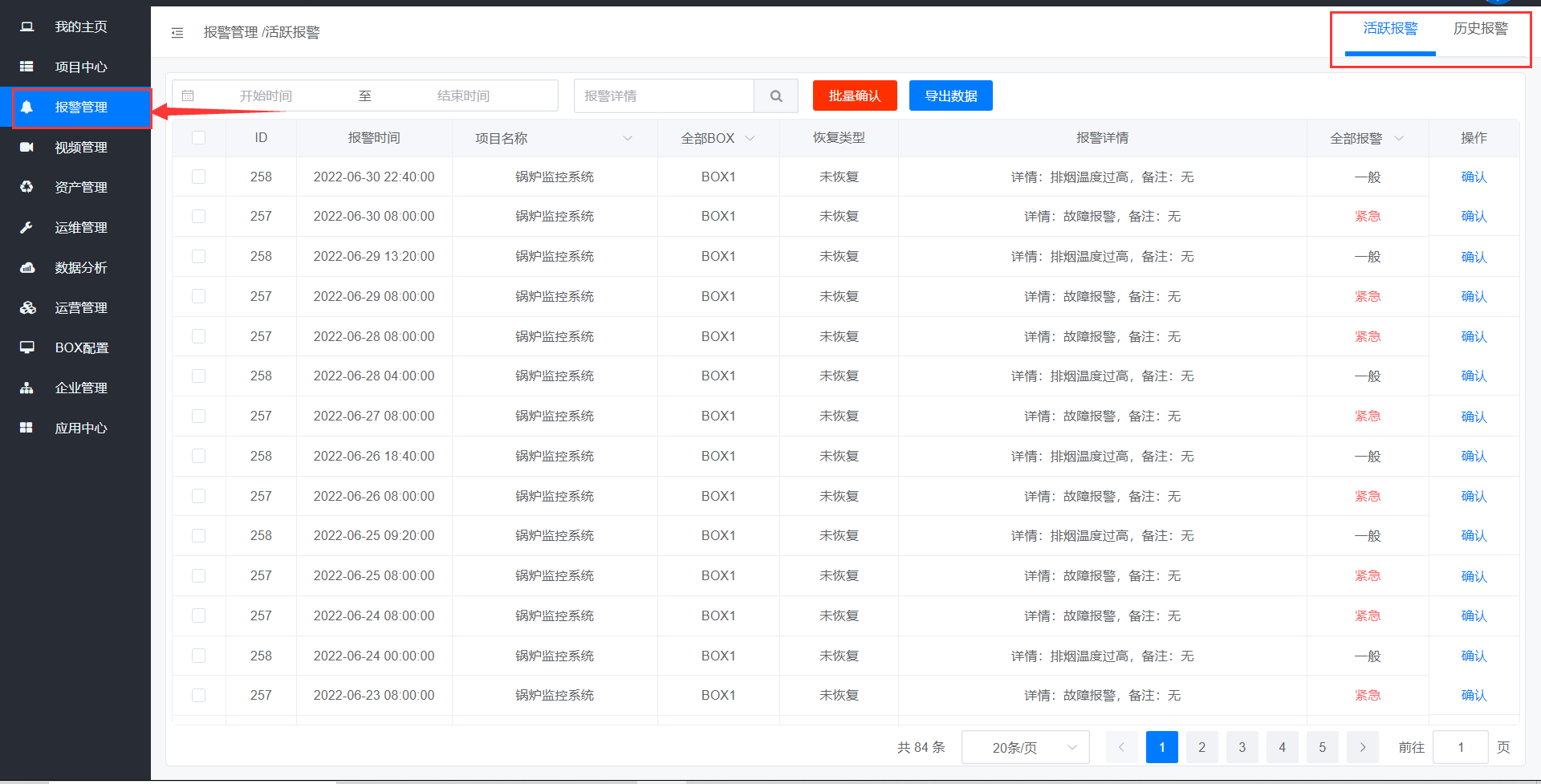Click the bell icon for 报警管理
The image size is (1541, 784).
point(26,108)
